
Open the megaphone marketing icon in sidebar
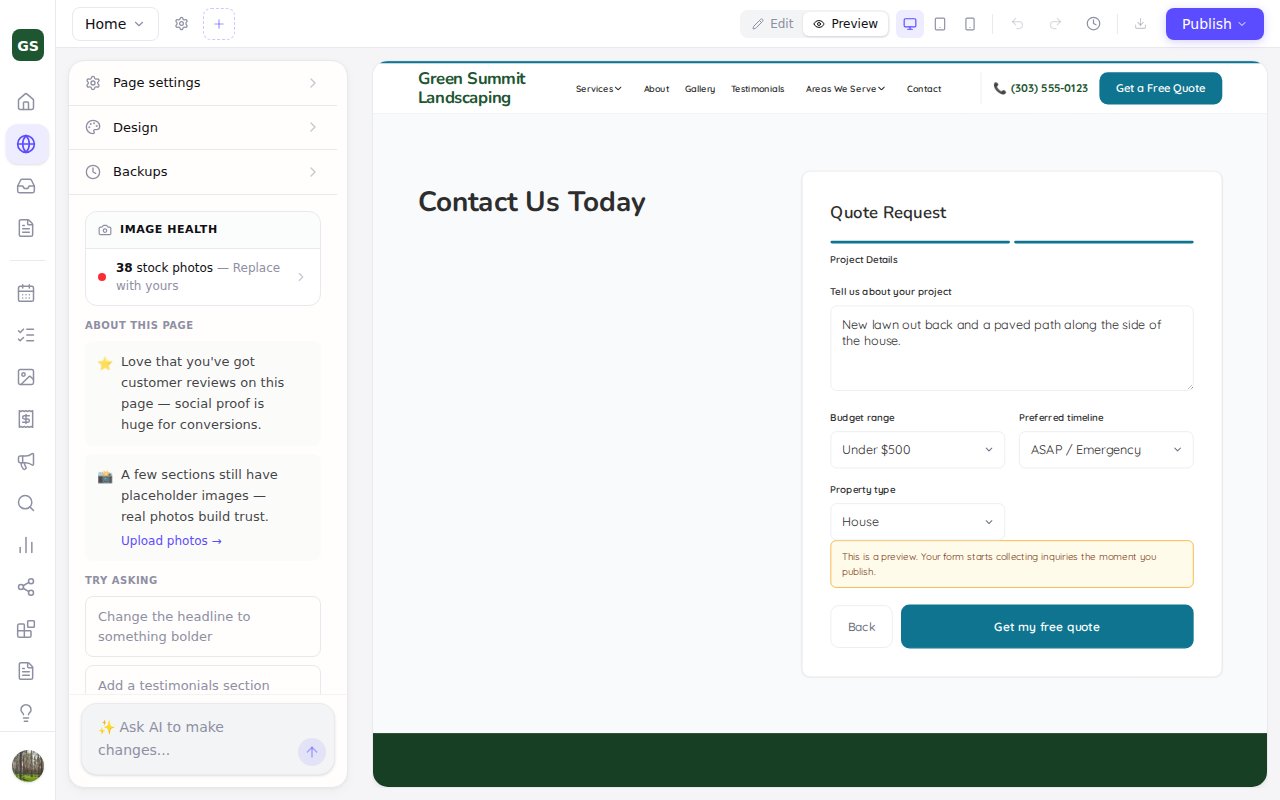point(27,461)
